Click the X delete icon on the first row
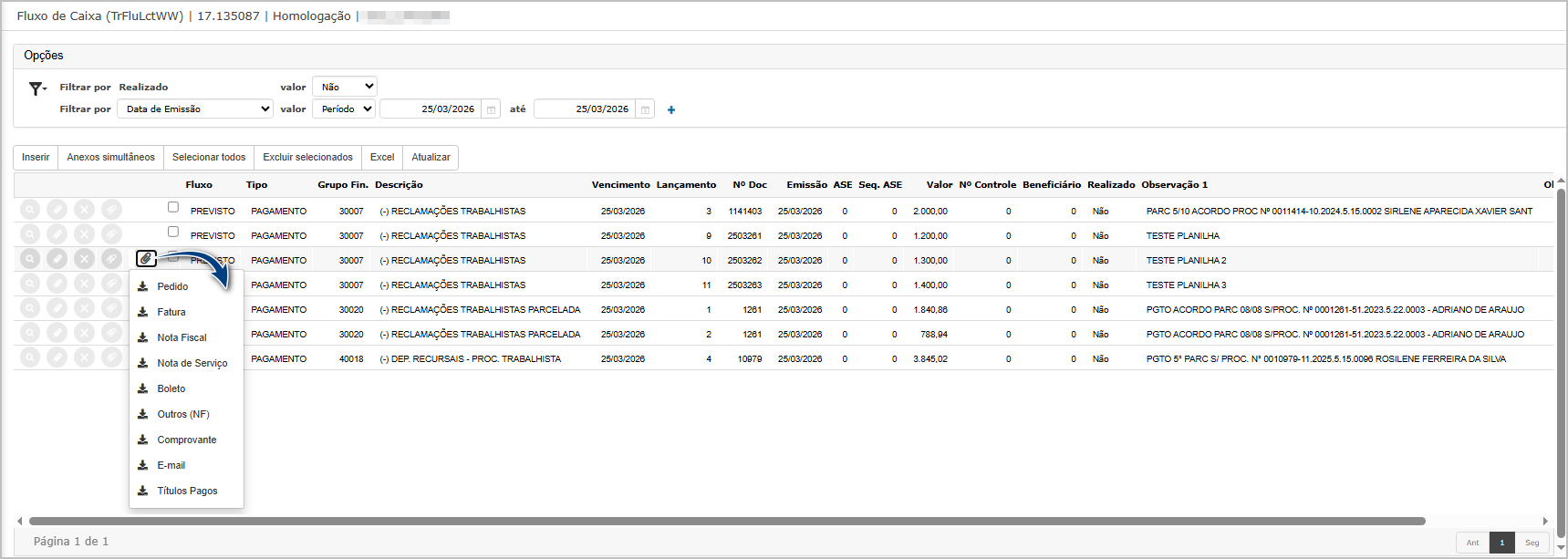 pos(84,210)
